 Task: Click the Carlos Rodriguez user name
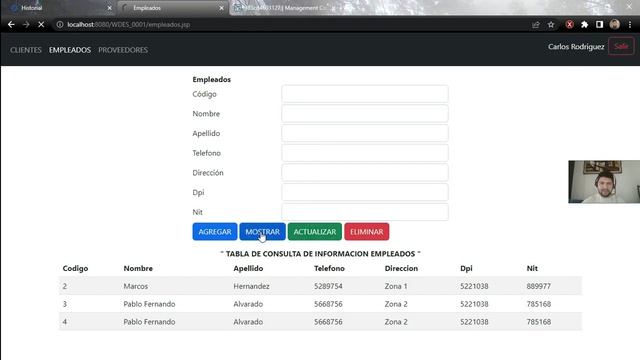[576, 47]
